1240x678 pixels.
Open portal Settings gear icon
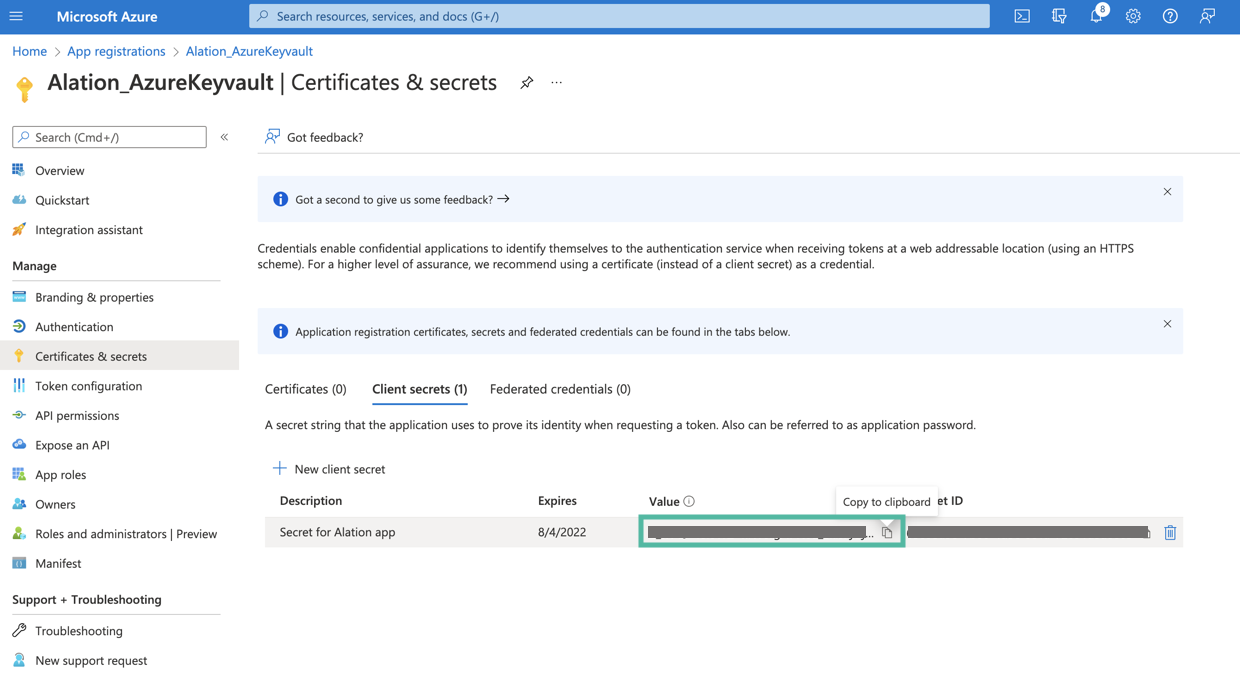coord(1133,16)
